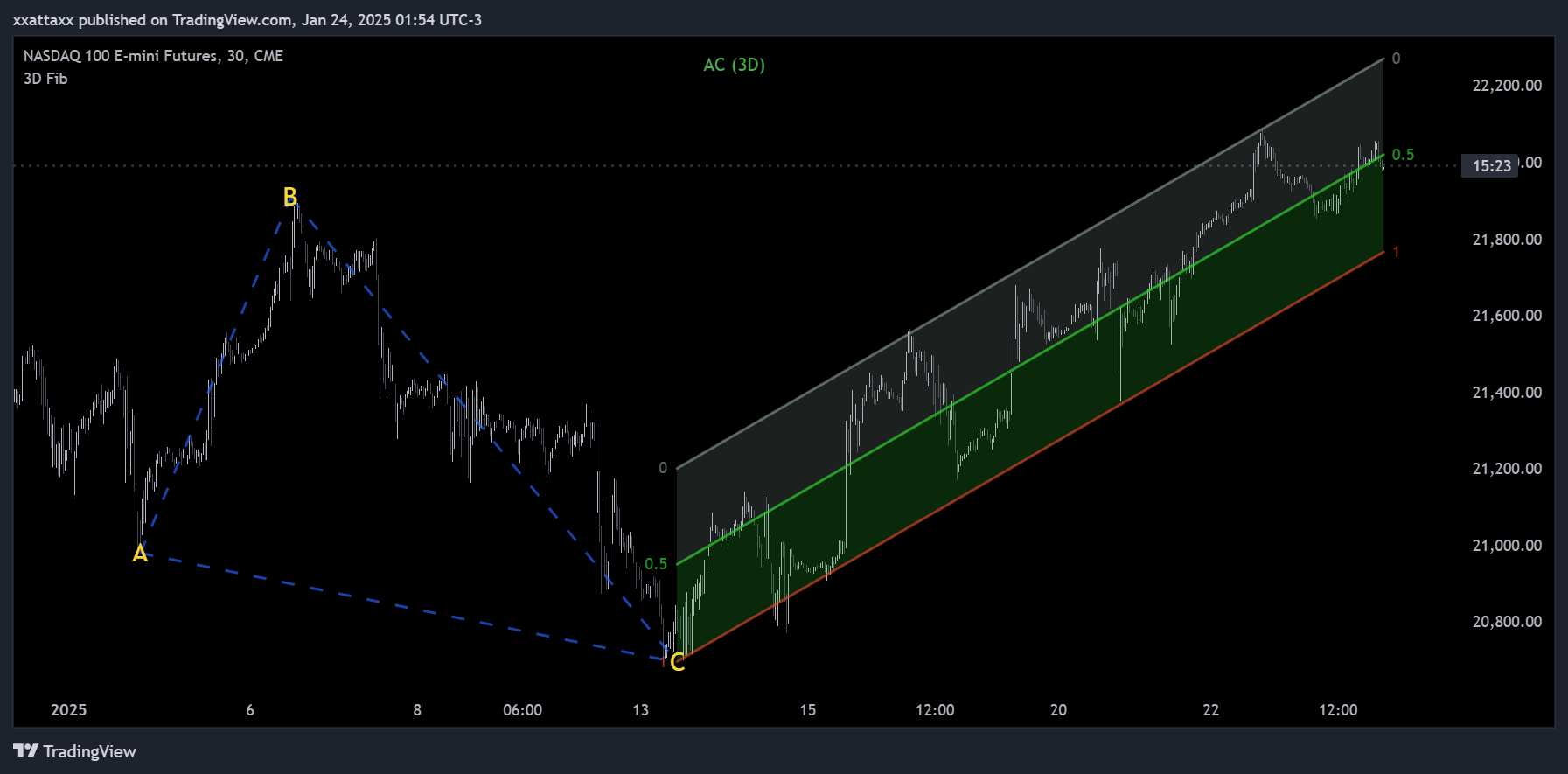The image size is (1568, 774).
Task: Select the blue dashed line from A to C
Action: [402, 605]
